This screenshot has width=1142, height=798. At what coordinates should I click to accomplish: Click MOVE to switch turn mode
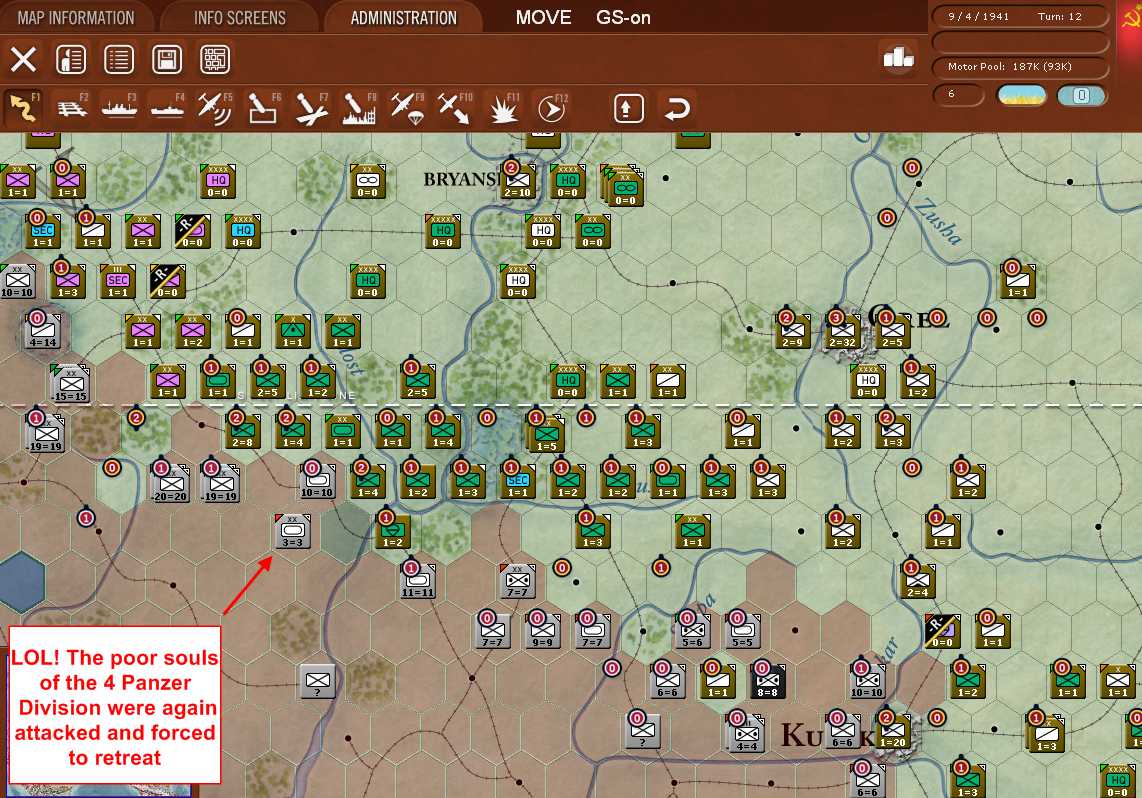[543, 17]
